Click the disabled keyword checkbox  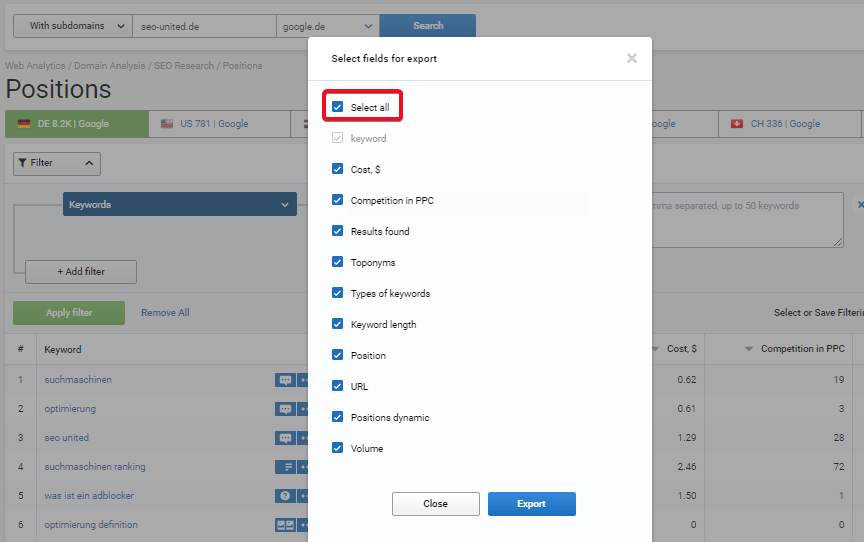(x=337, y=138)
